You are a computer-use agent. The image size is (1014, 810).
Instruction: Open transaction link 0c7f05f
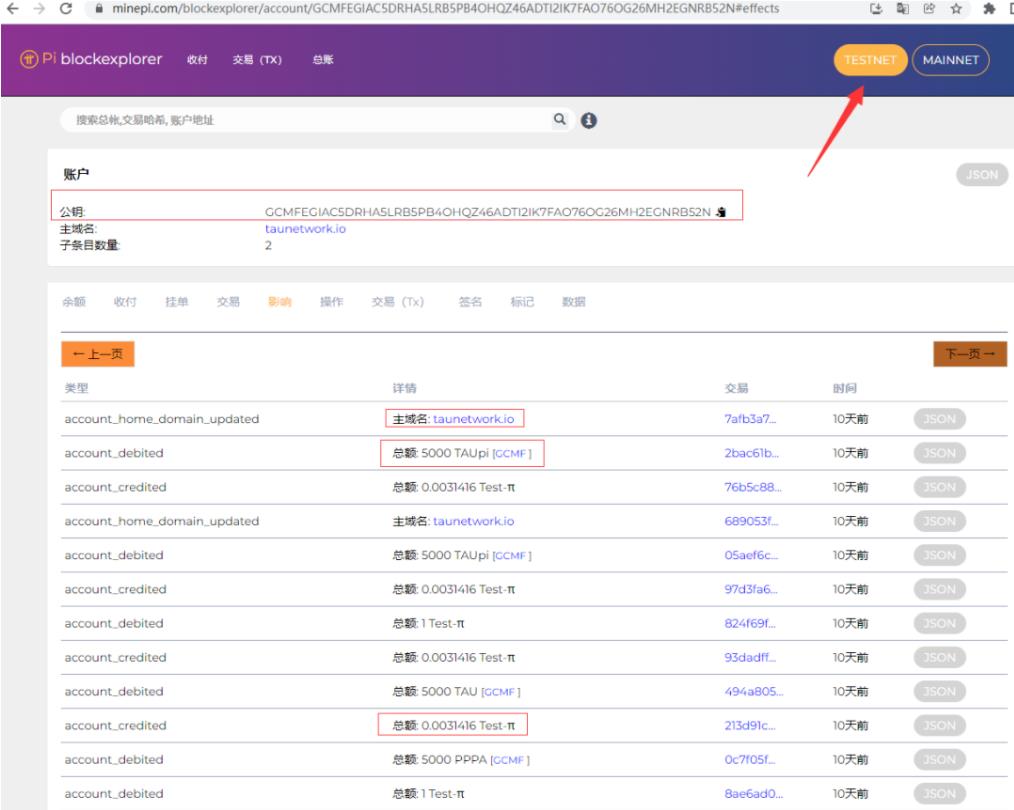pos(750,760)
